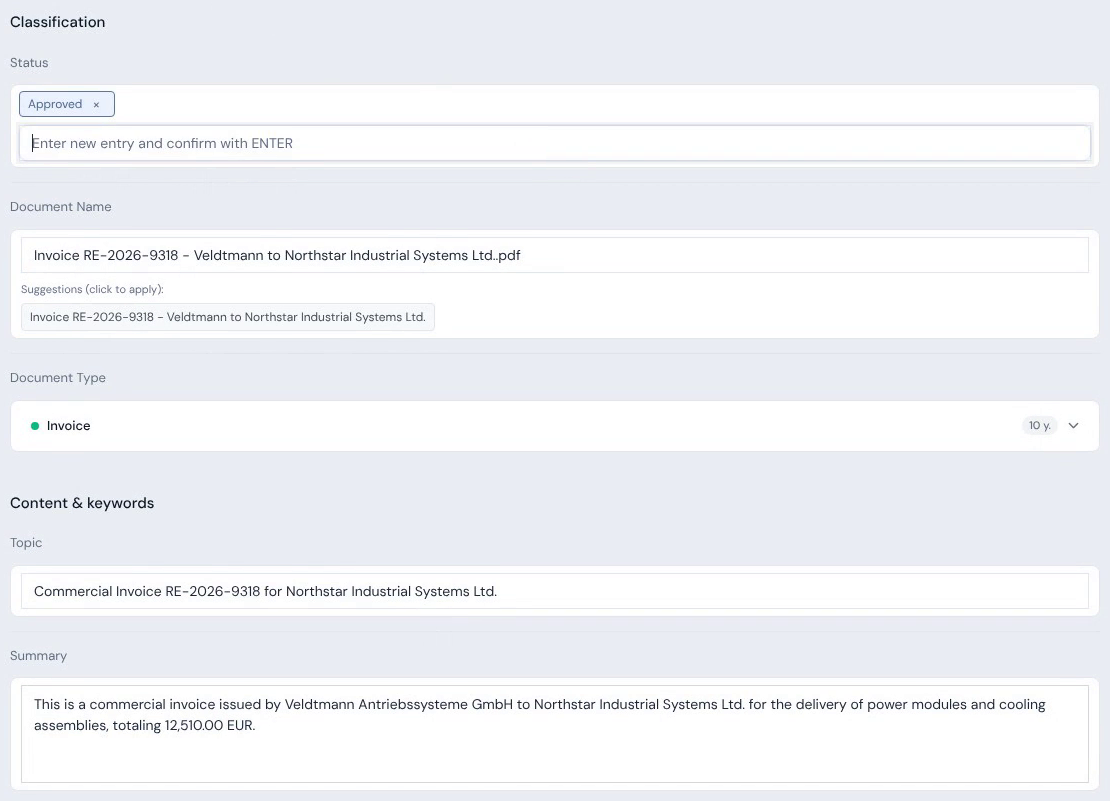Click the Suggestions (click to apply) text
Image resolution: width=1110 pixels, height=801 pixels.
tap(92, 289)
